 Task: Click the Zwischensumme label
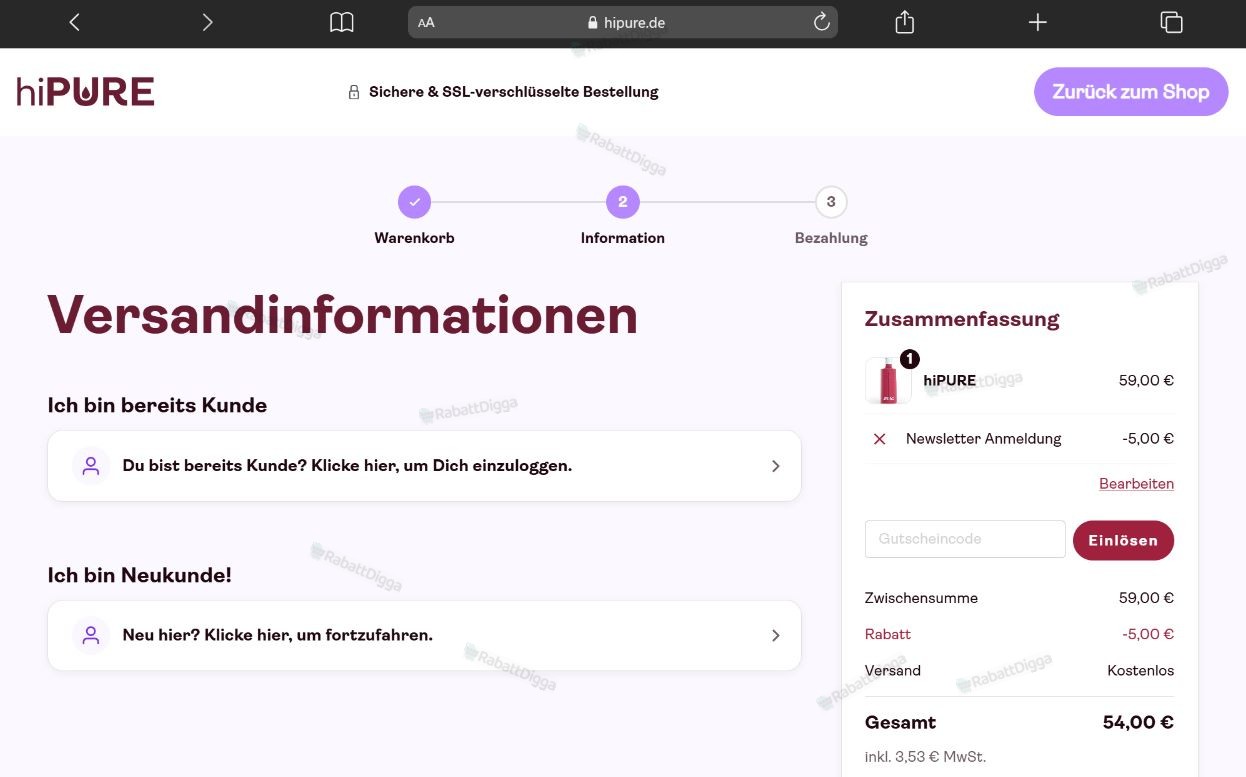pyautogui.click(x=921, y=598)
